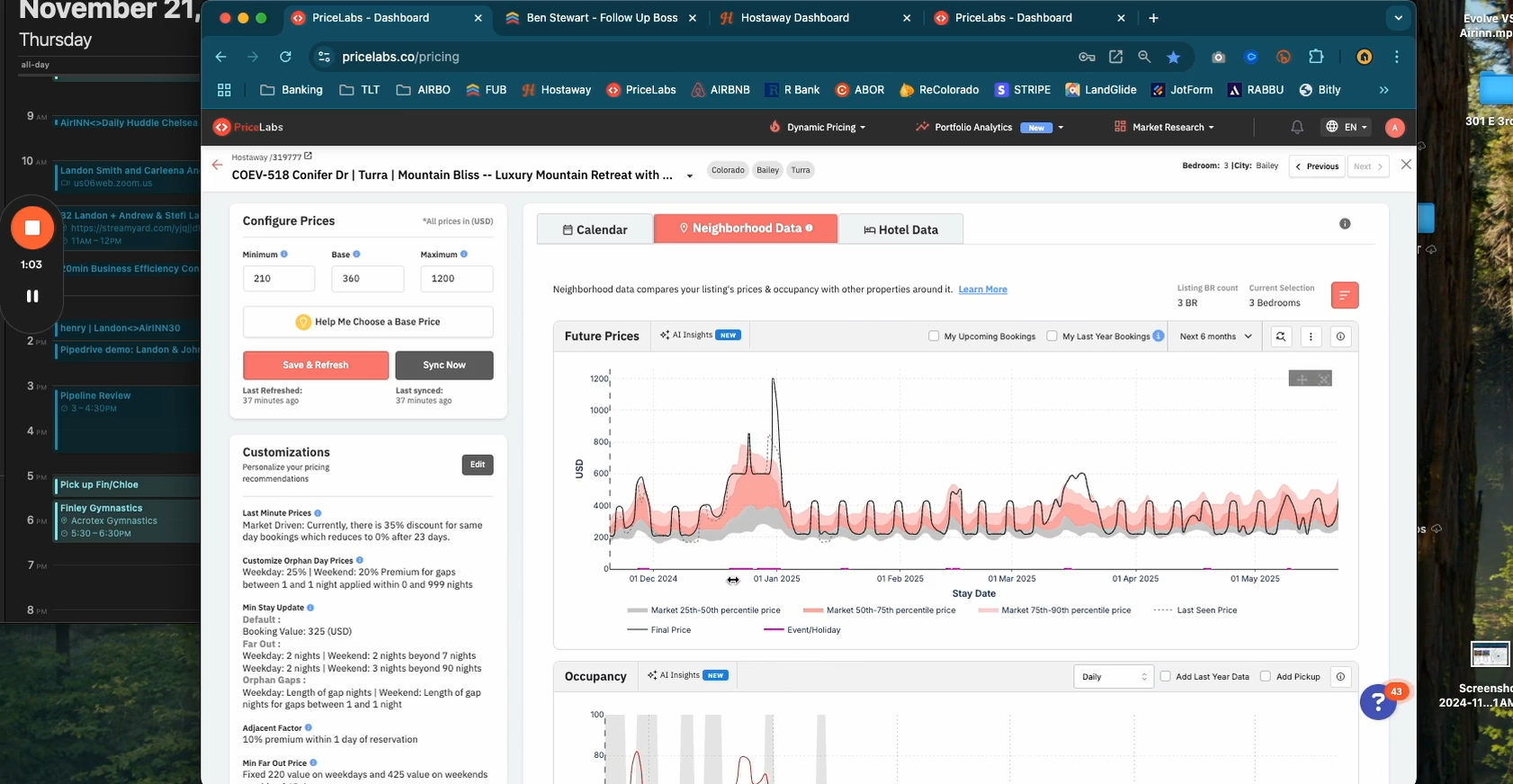The image size is (1513, 784).
Task: Expand the Next 6 months dropdown
Action: pos(1215,336)
